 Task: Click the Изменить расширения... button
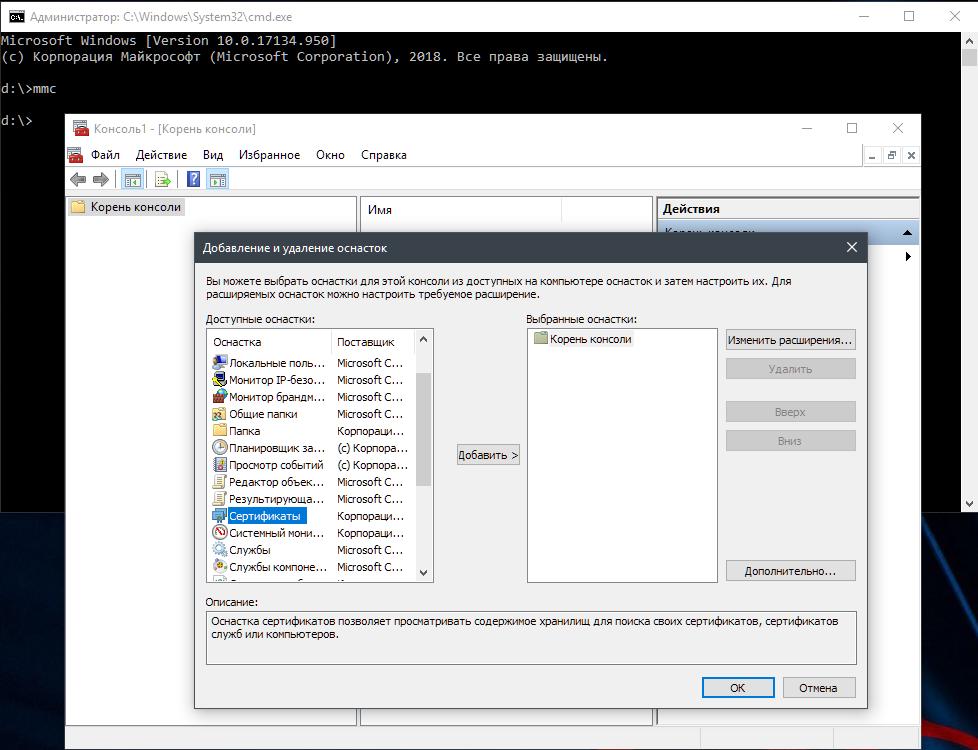coord(790,340)
